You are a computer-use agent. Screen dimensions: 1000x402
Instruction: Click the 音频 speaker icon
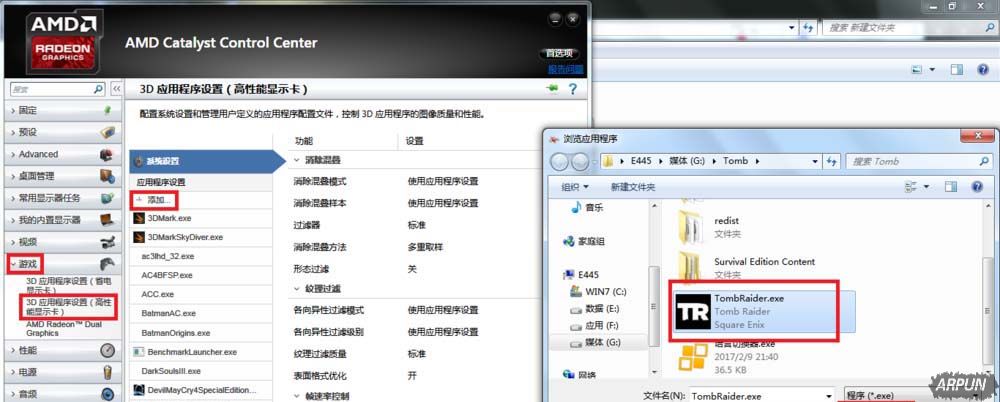[107, 394]
